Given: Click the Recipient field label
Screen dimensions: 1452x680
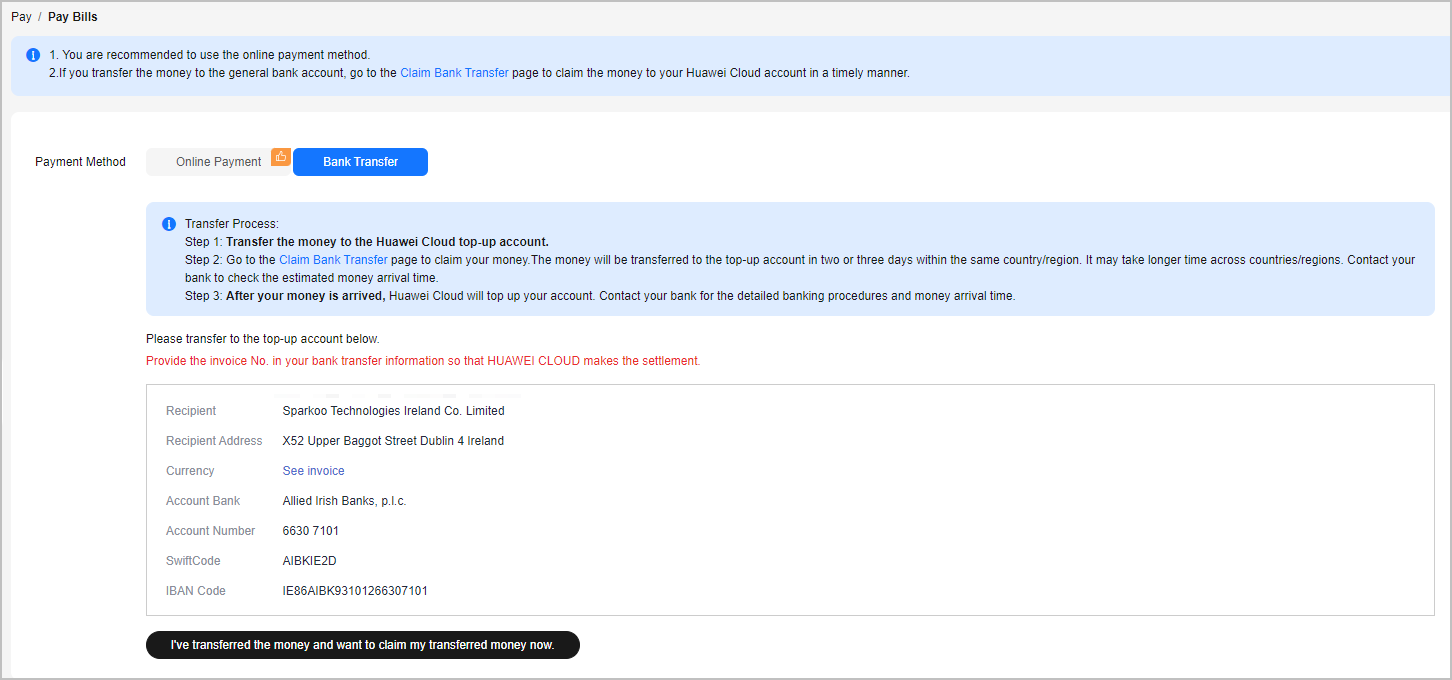Looking at the screenshot, I should [191, 411].
